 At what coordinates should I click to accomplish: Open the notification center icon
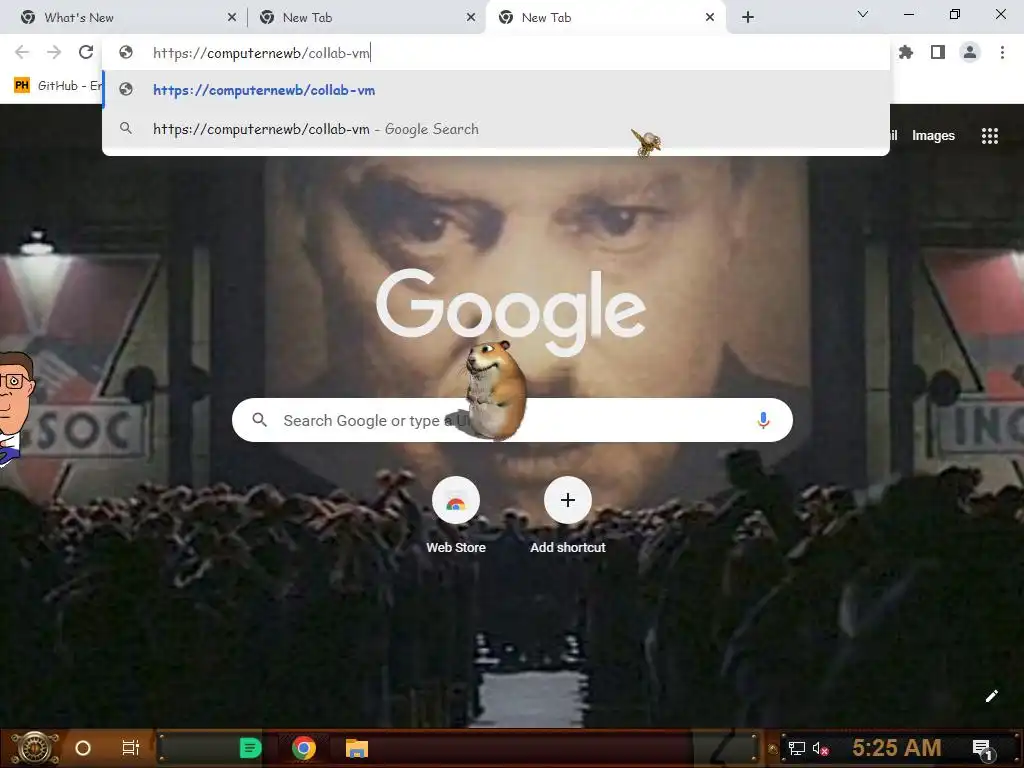click(x=982, y=750)
